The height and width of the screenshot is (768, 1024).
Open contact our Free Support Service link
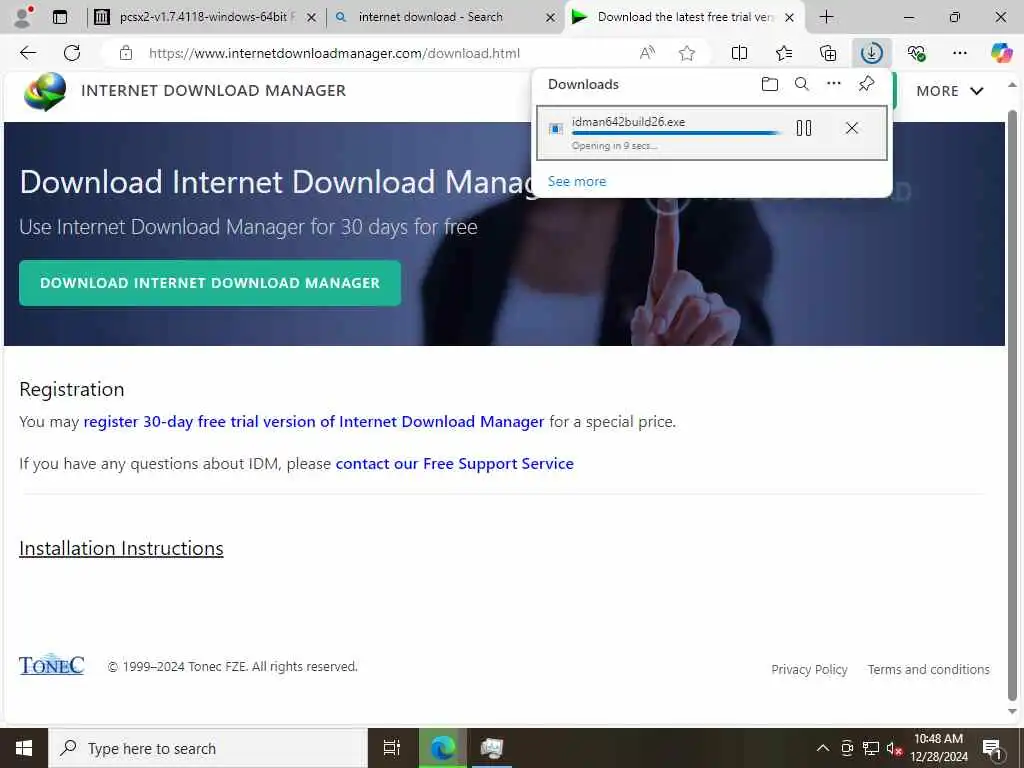[x=455, y=464]
